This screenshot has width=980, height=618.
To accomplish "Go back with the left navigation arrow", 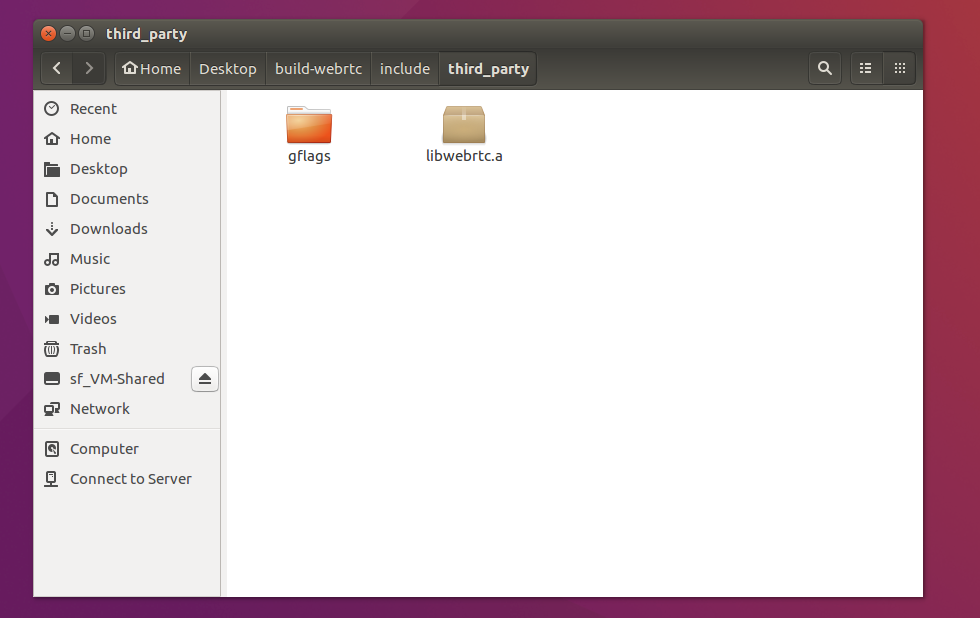I will pyautogui.click(x=56, y=68).
